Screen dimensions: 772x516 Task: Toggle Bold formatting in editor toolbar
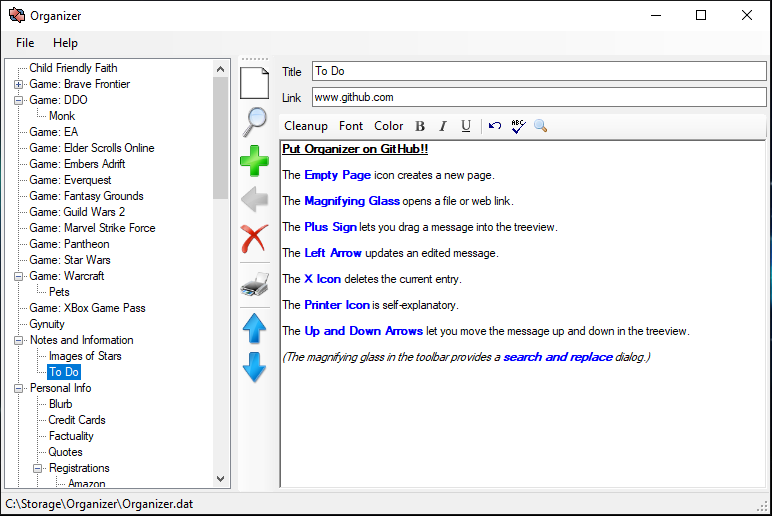click(420, 127)
